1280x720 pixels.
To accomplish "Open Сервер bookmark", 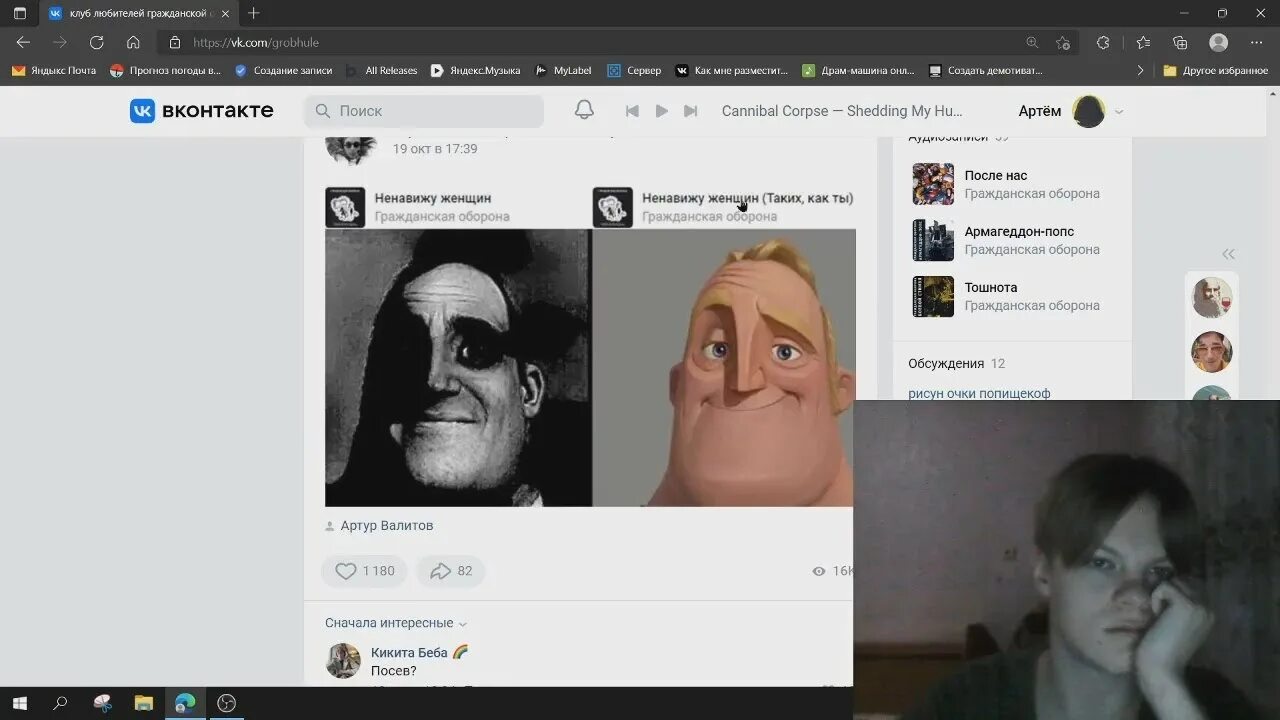I will (634, 70).
